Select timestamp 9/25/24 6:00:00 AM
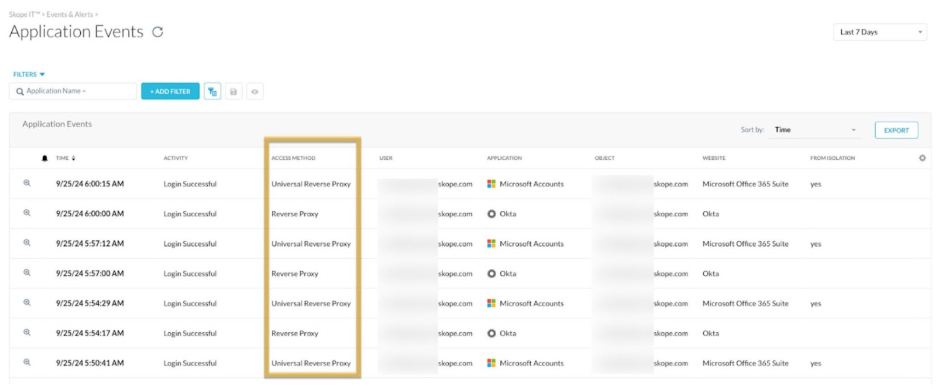This screenshot has height=389, width=943. pos(90,214)
